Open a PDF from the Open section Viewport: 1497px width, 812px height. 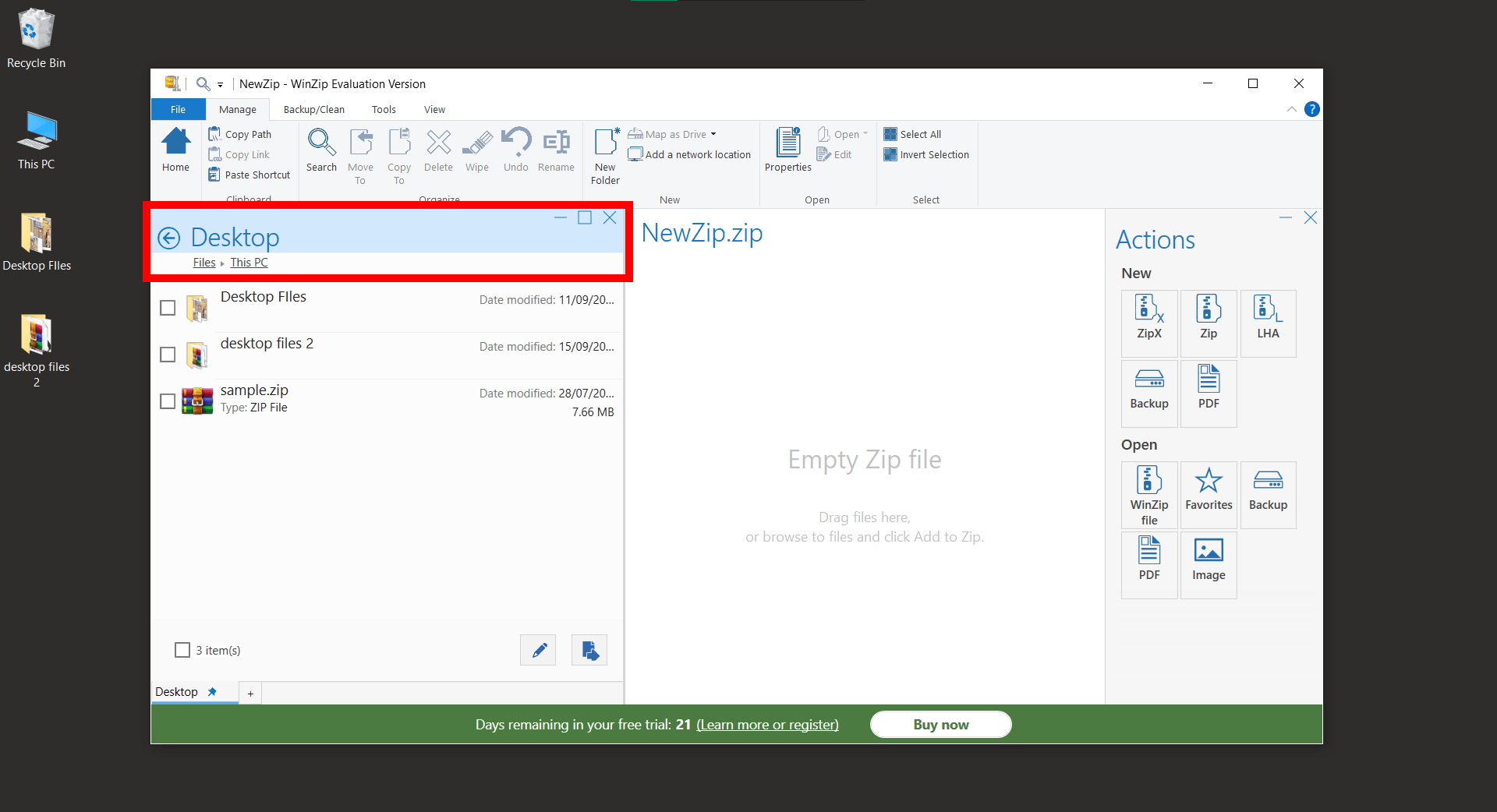tap(1148, 564)
